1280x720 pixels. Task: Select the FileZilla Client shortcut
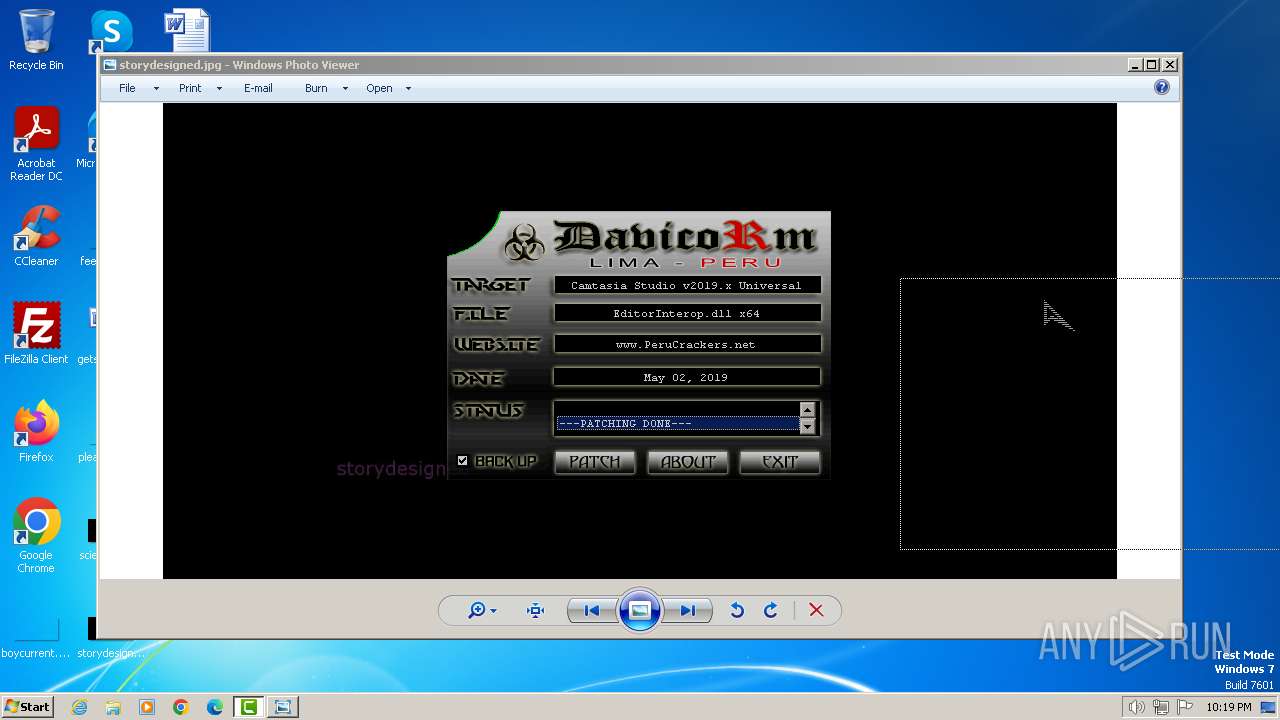click(36, 333)
